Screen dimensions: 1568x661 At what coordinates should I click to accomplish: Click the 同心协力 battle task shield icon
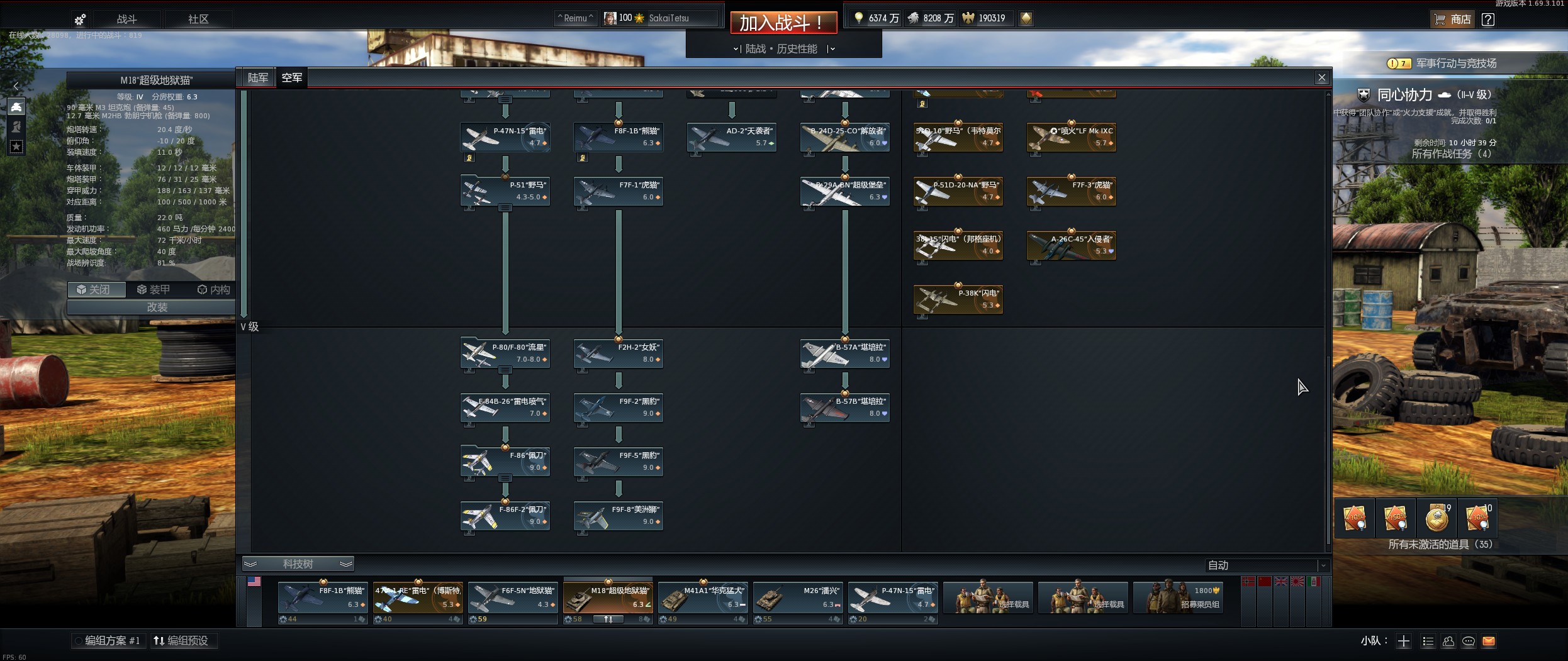1364,95
